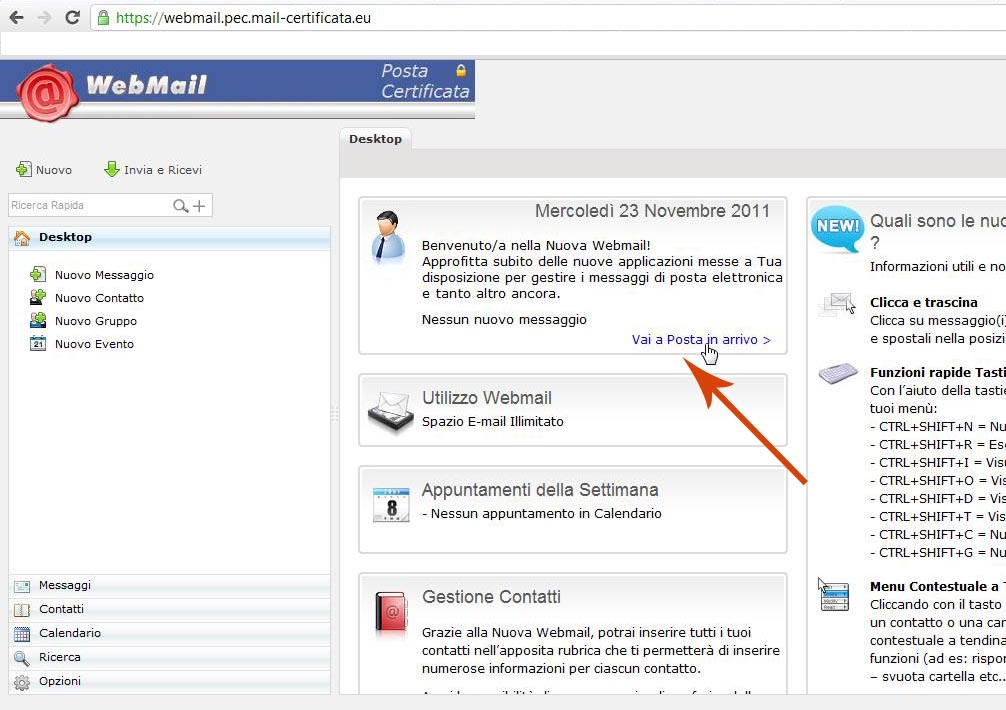Follow the Vai a Posta in arrivo link
This screenshot has height=710, width=1006.
coord(700,340)
